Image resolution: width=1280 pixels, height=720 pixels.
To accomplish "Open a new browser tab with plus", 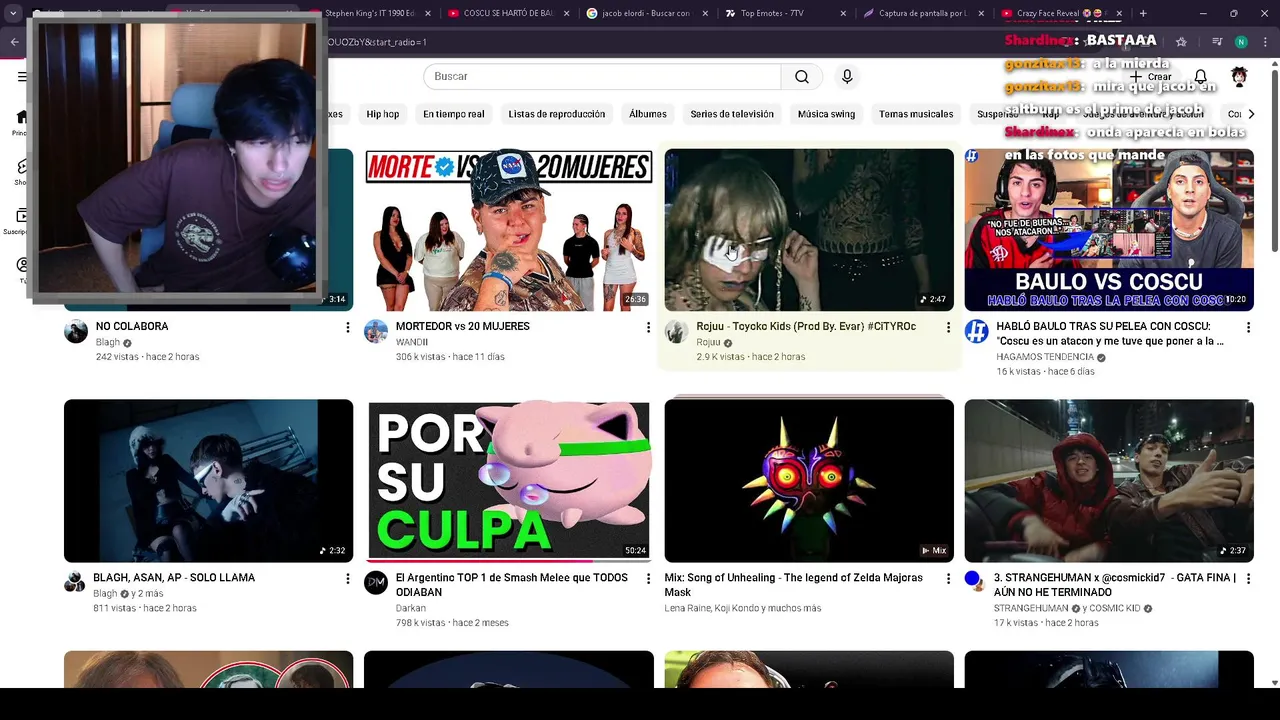I will [1143, 13].
